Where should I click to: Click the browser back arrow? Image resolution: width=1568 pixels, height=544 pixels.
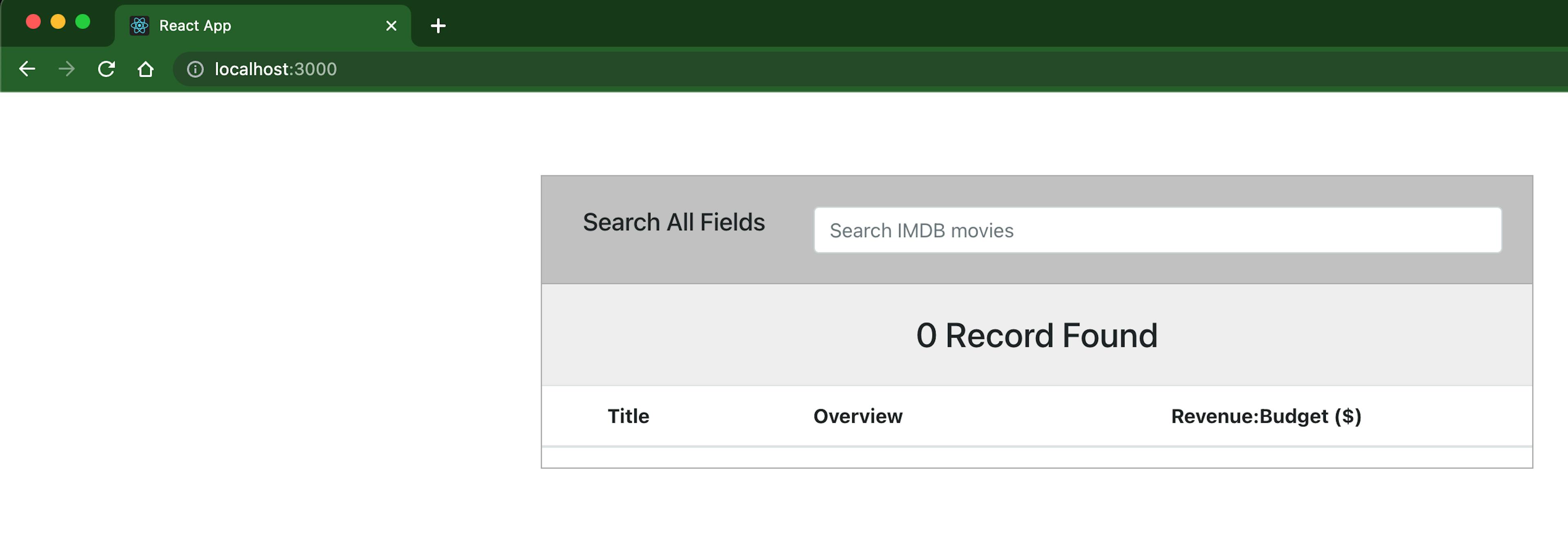pyautogui.click(x=27, y=69)
